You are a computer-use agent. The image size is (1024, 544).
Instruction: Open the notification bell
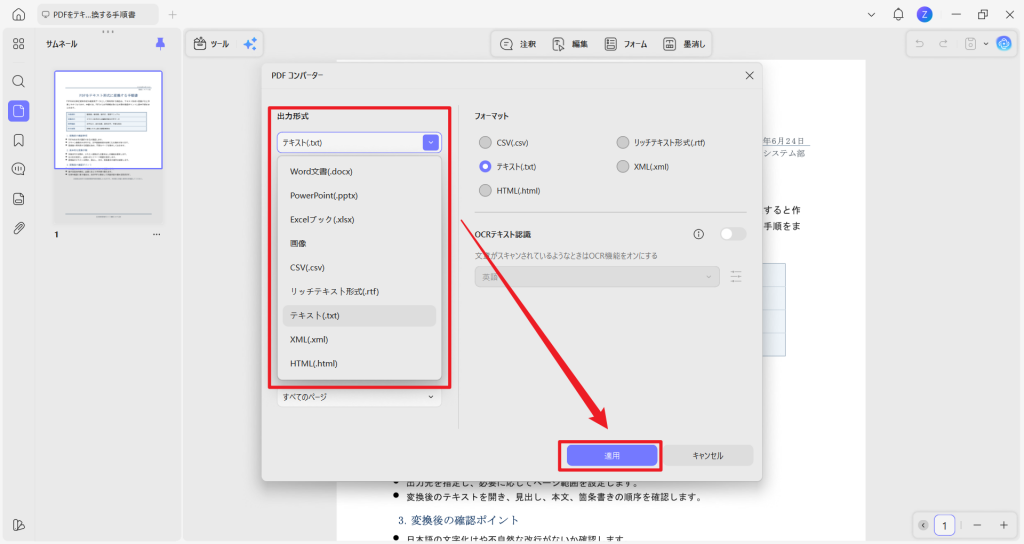[x=898, y=14]
